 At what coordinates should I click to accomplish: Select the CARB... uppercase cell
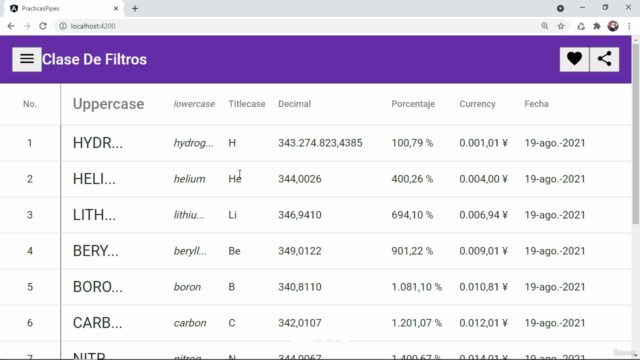click(98, 323)
